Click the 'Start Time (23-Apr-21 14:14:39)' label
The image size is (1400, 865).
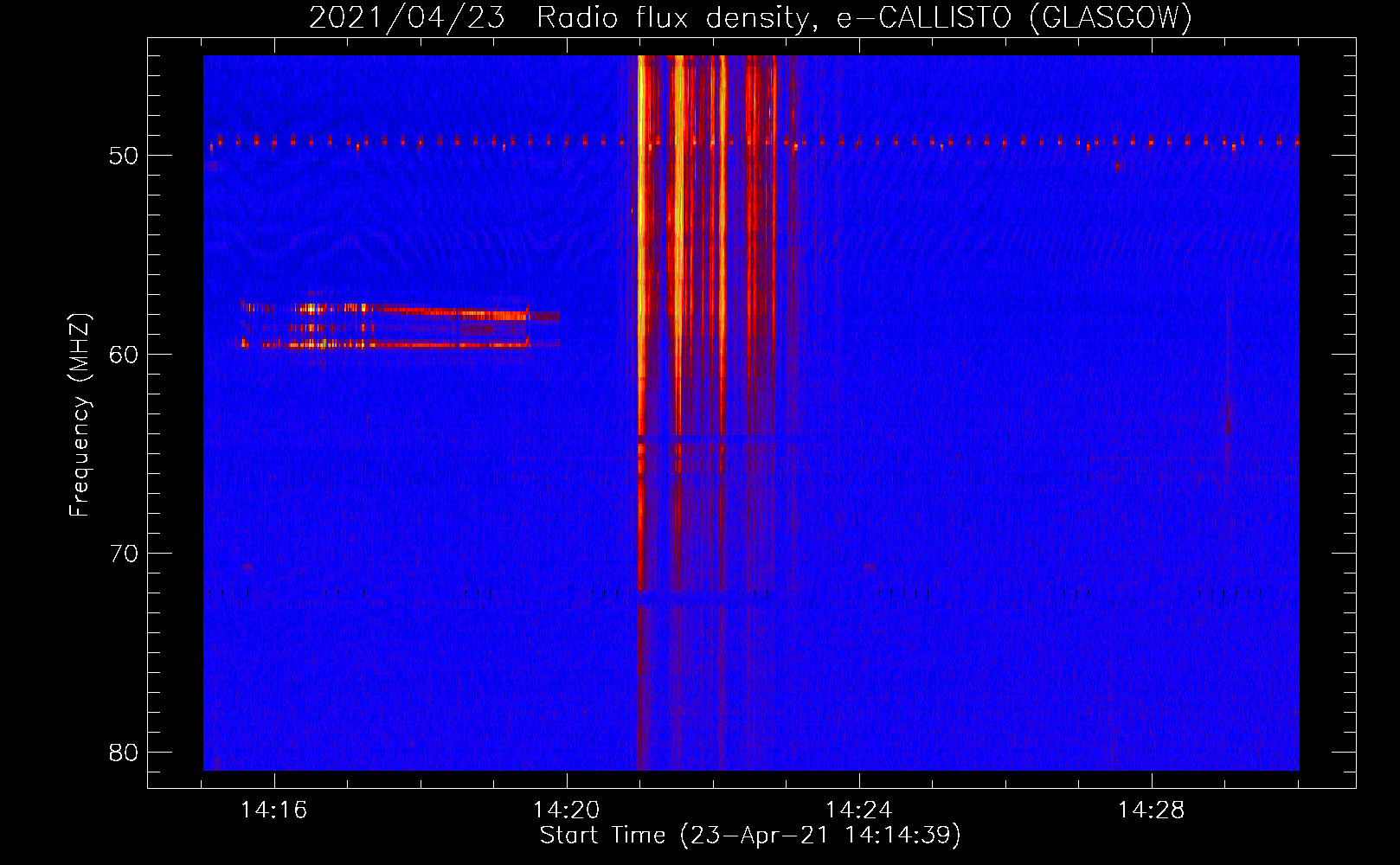tap(750, 836)
